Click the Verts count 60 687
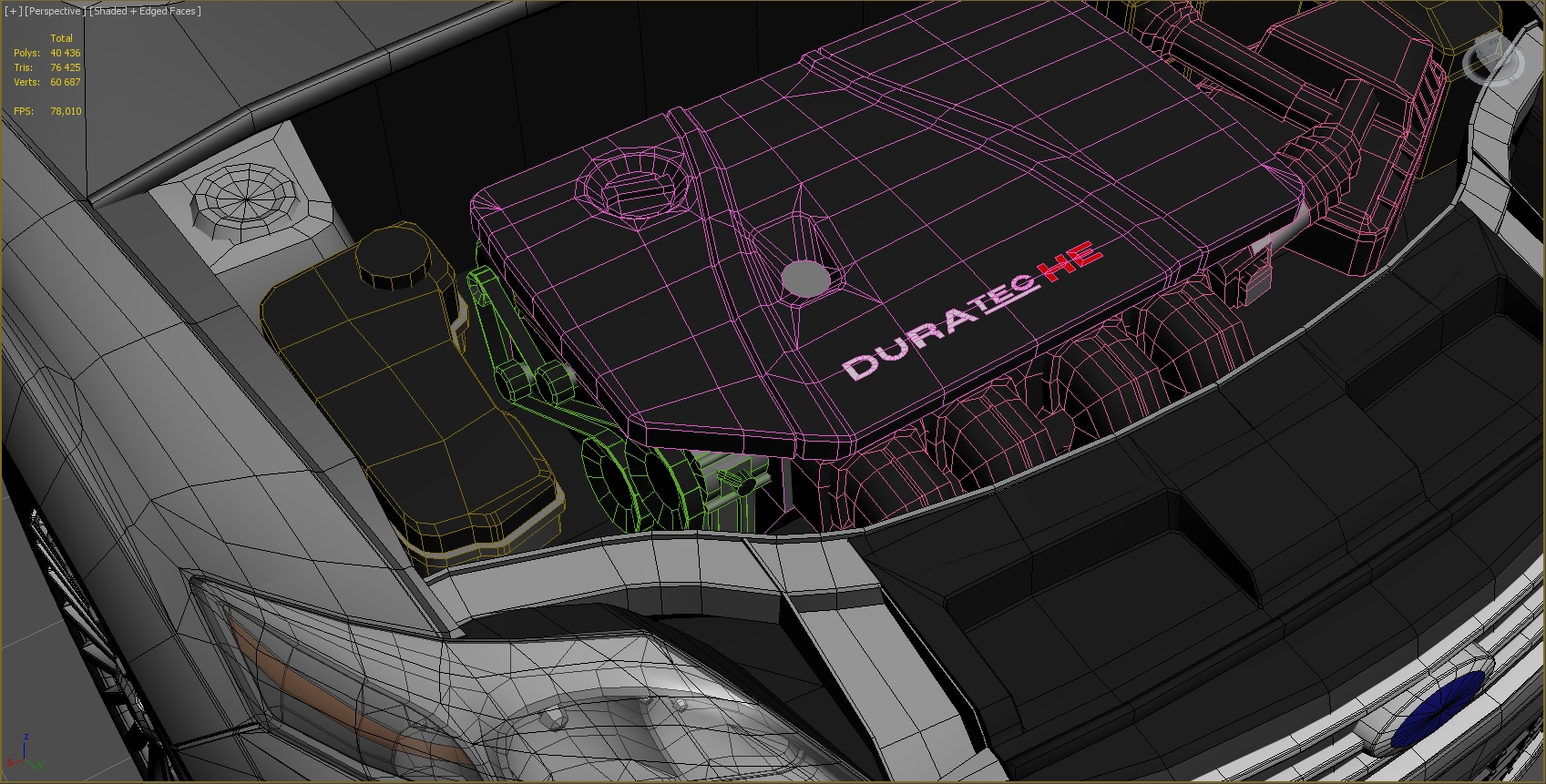Screen dimensions: 1546x784 66,82
